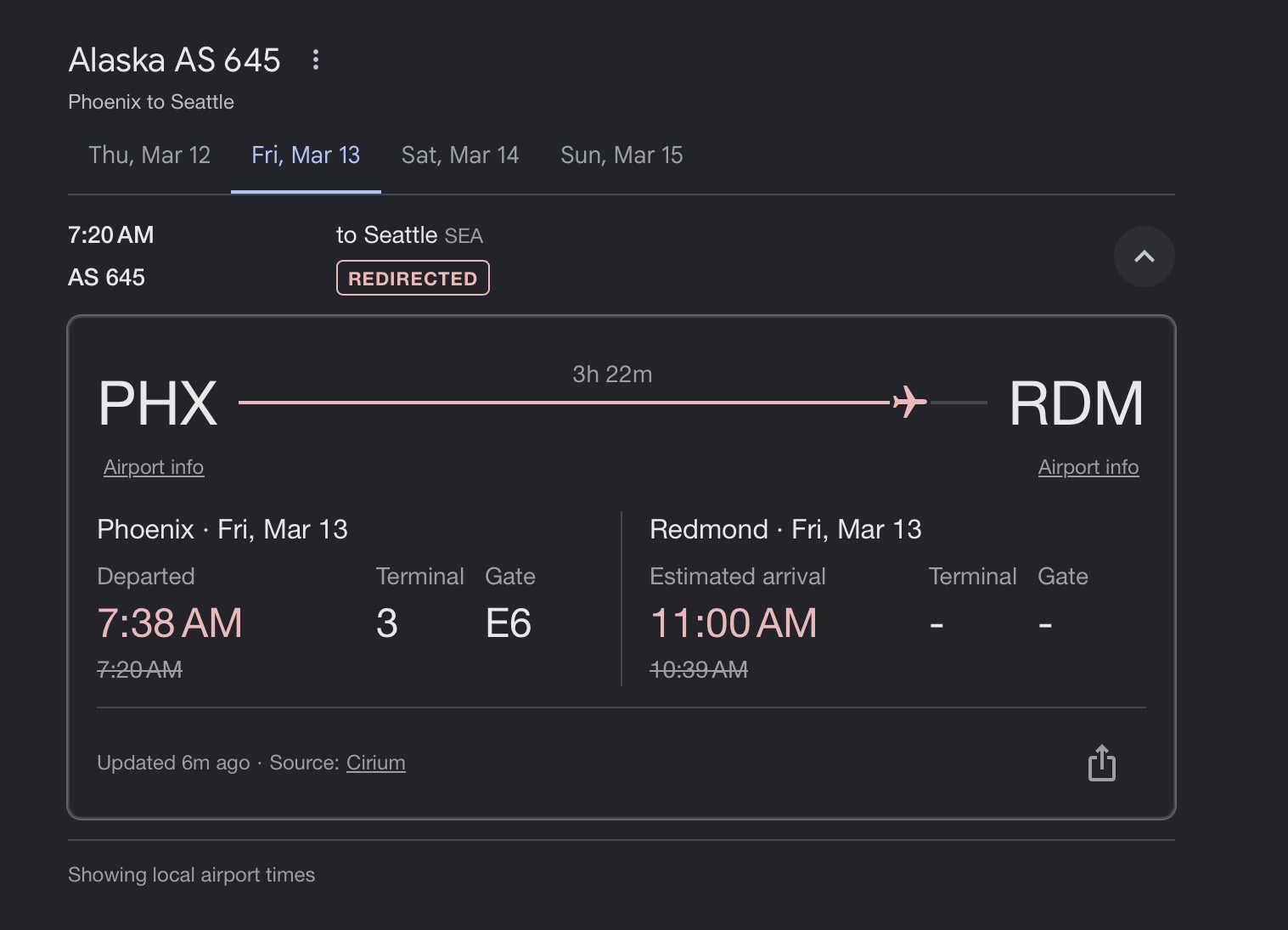
Task: Open Airport info link under PHX
Action: click(x=154, y=467)
